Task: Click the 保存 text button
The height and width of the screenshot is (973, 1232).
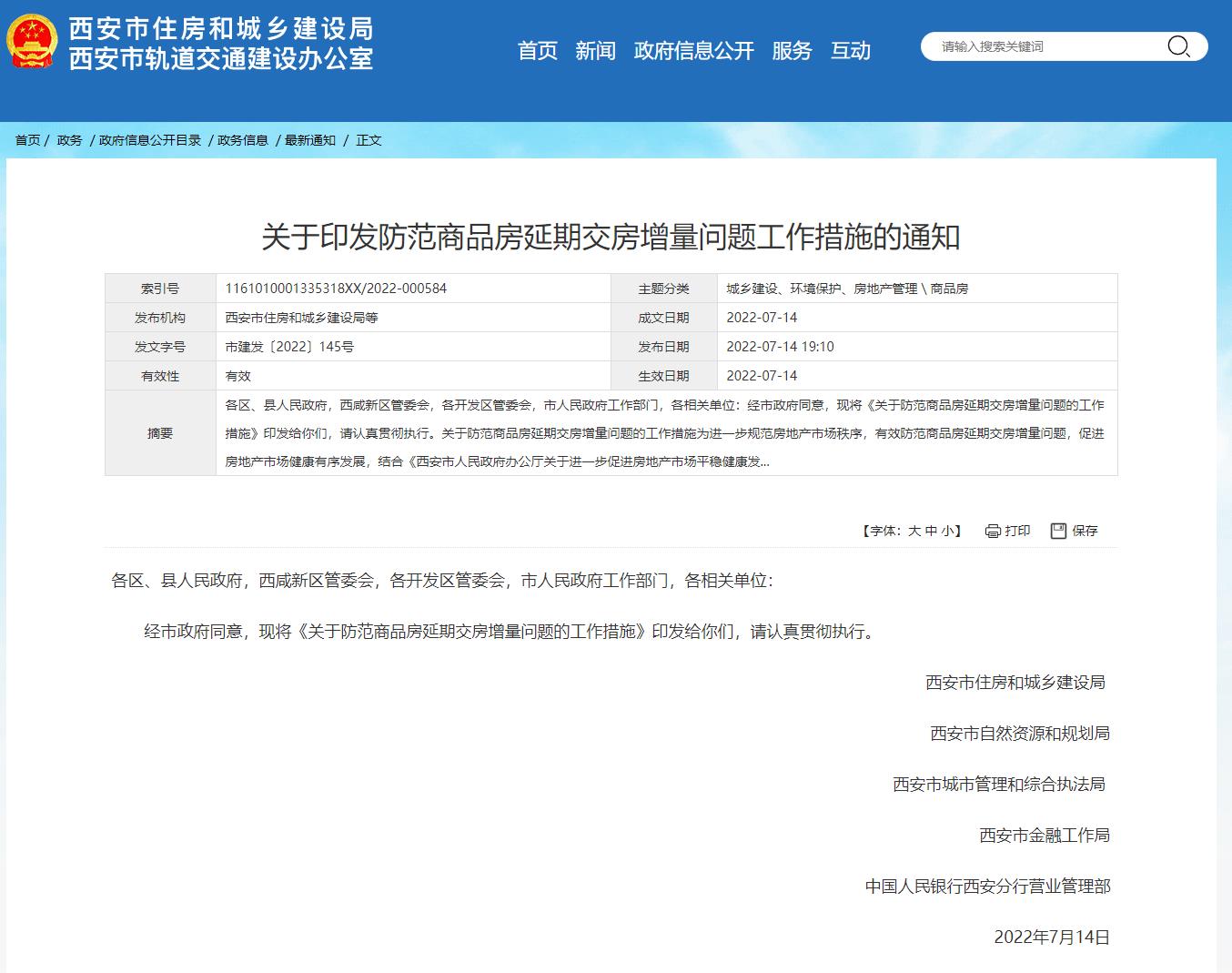Action: (x=1085, y=531)
